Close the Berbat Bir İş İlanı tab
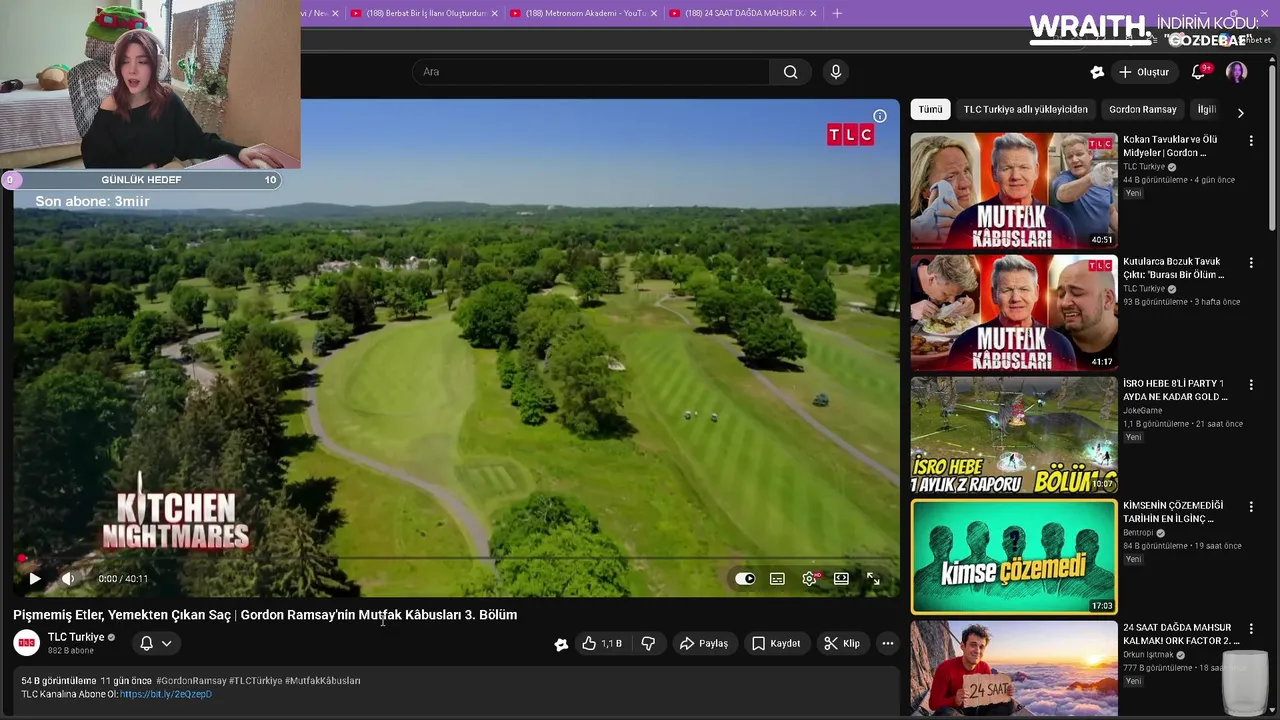 point(494,13)
